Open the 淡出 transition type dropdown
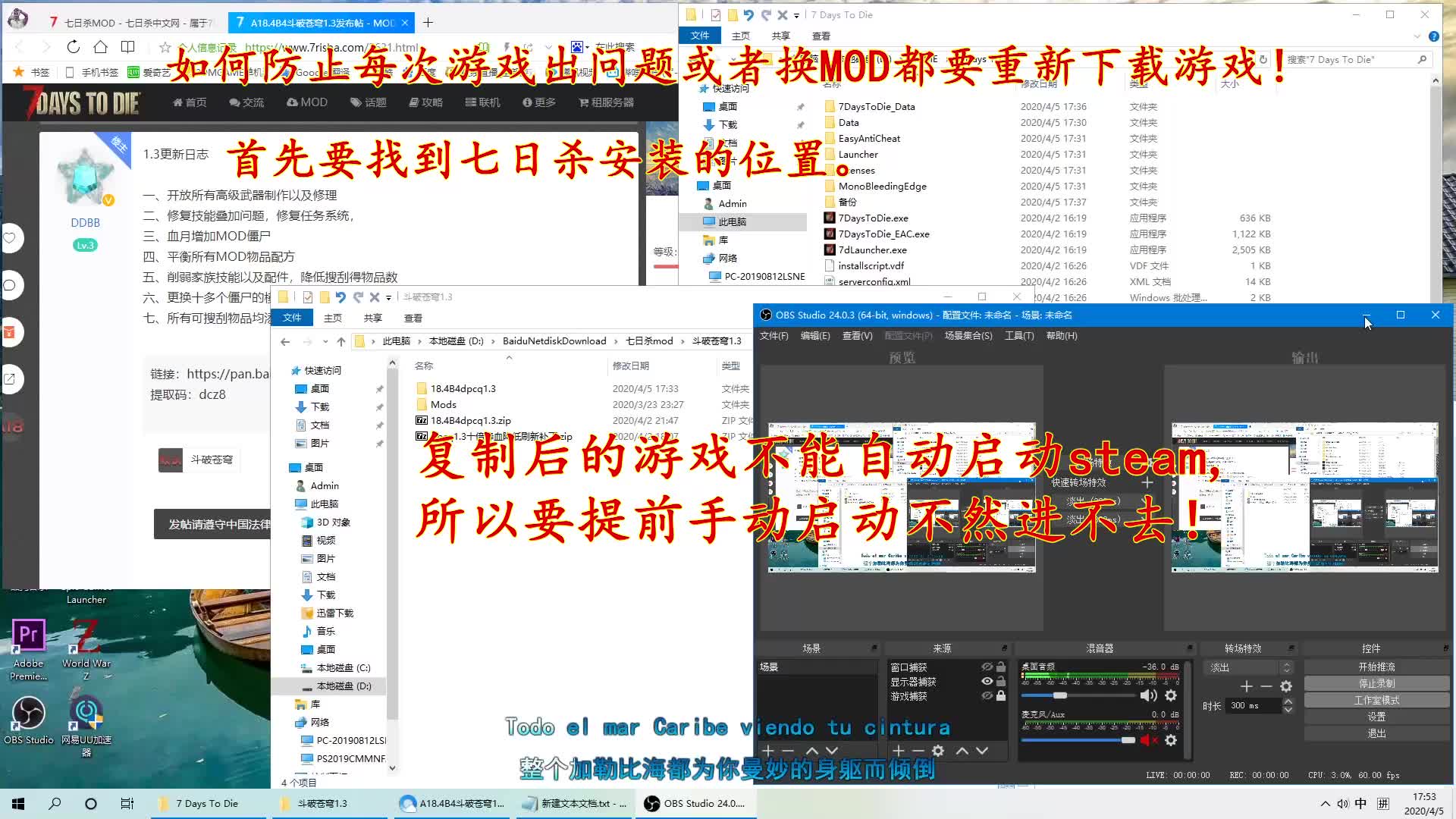 coord(1248,667)
